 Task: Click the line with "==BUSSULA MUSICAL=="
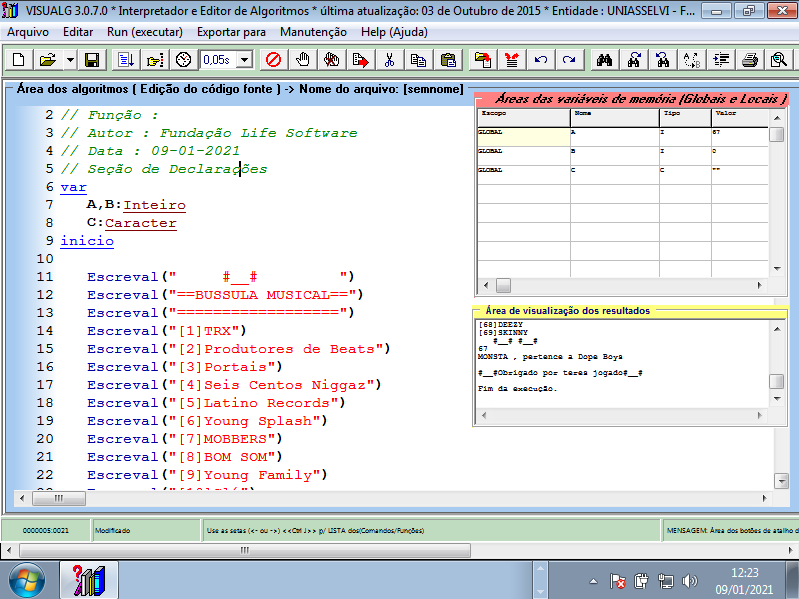pos(225,295)
